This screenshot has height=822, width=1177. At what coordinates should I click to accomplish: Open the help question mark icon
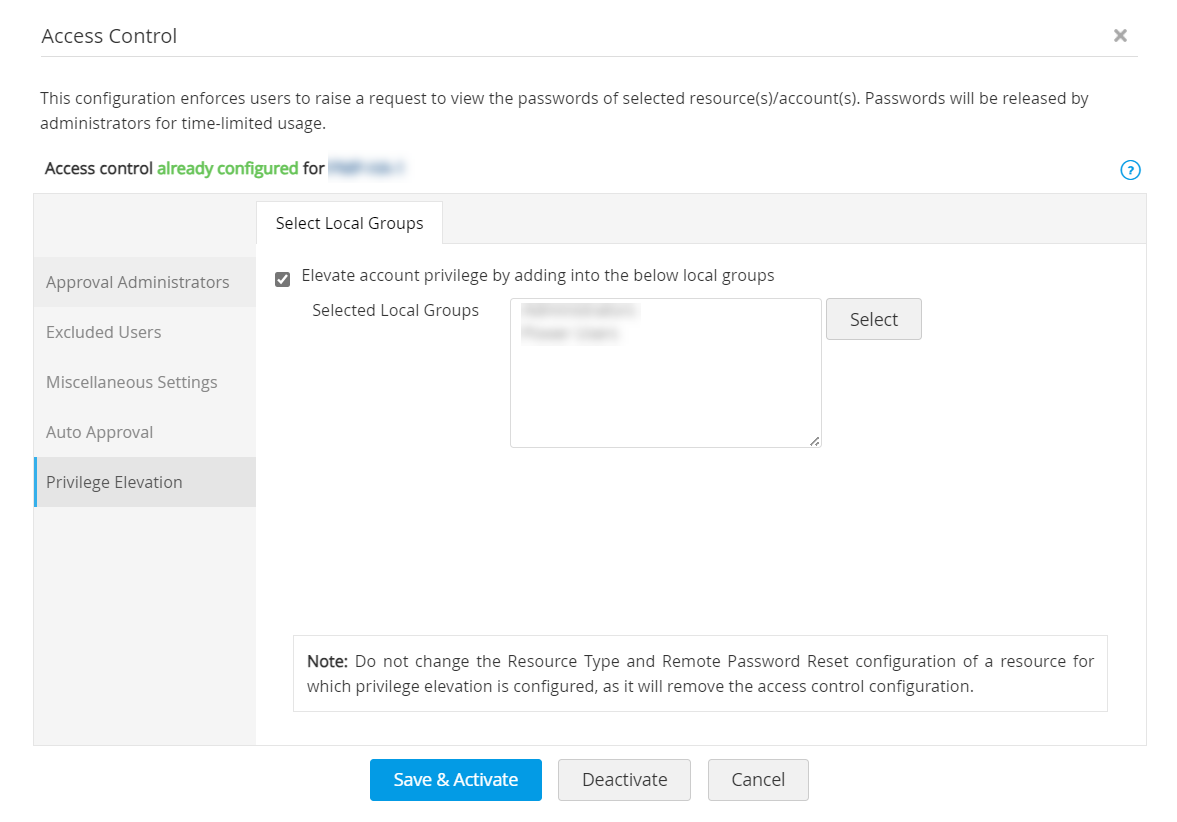click(1130, 170)
